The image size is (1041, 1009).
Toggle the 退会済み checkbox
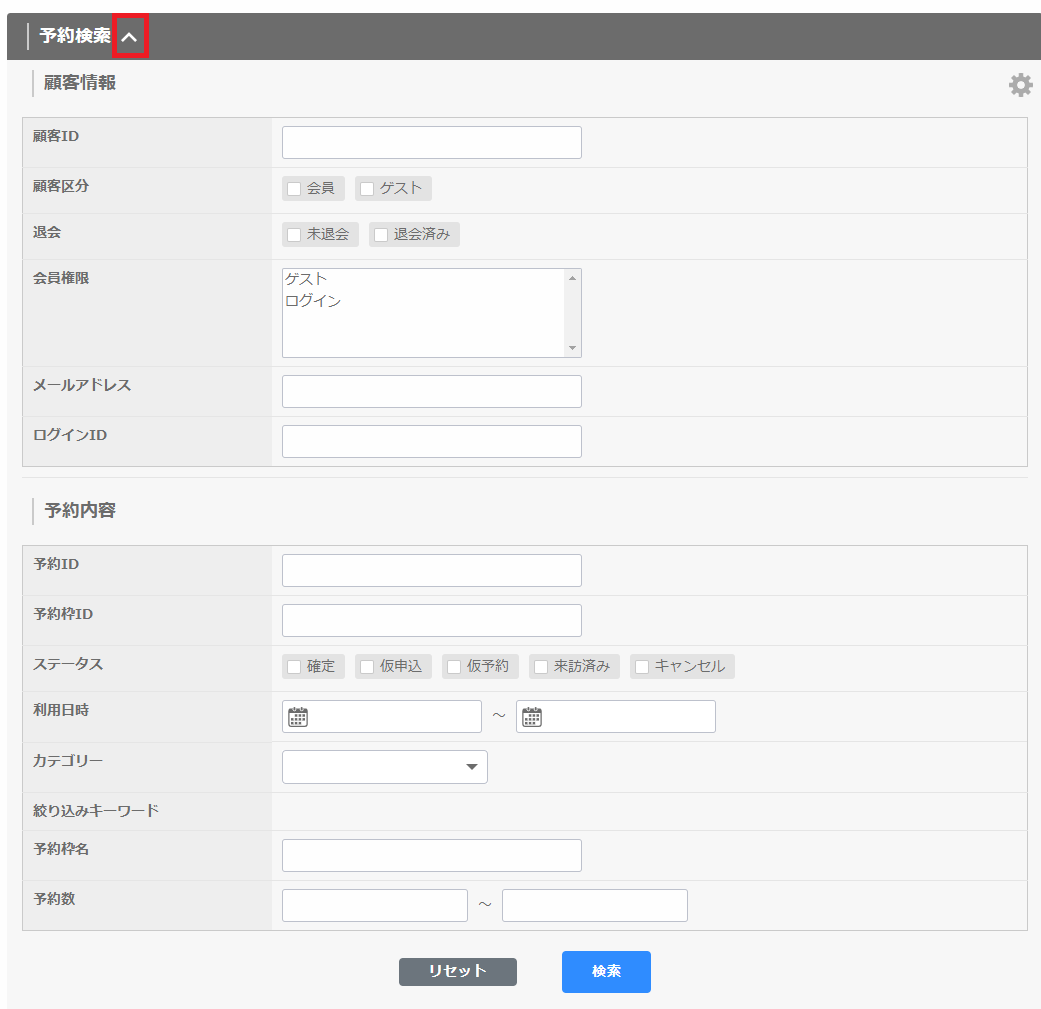coord(381,235)
